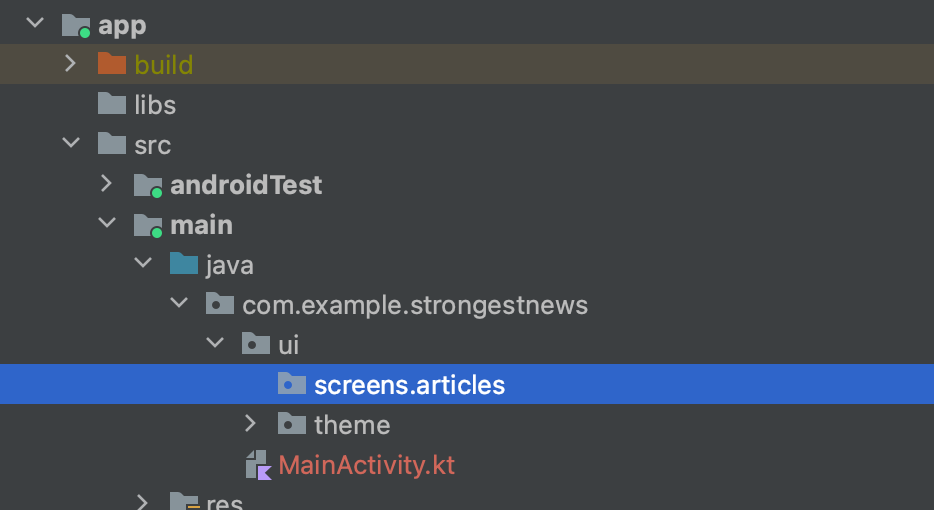934x510 pixels.
Task: Click the screens.articles package icon
Action: coord(292,384)
